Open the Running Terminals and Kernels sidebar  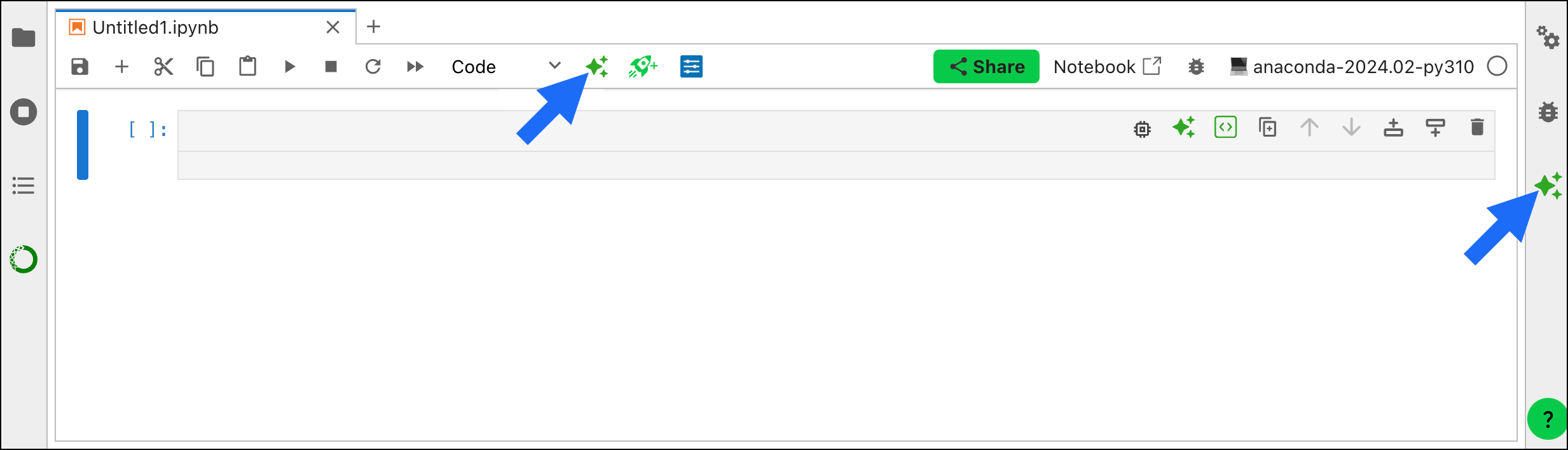[x=24, y=112]
